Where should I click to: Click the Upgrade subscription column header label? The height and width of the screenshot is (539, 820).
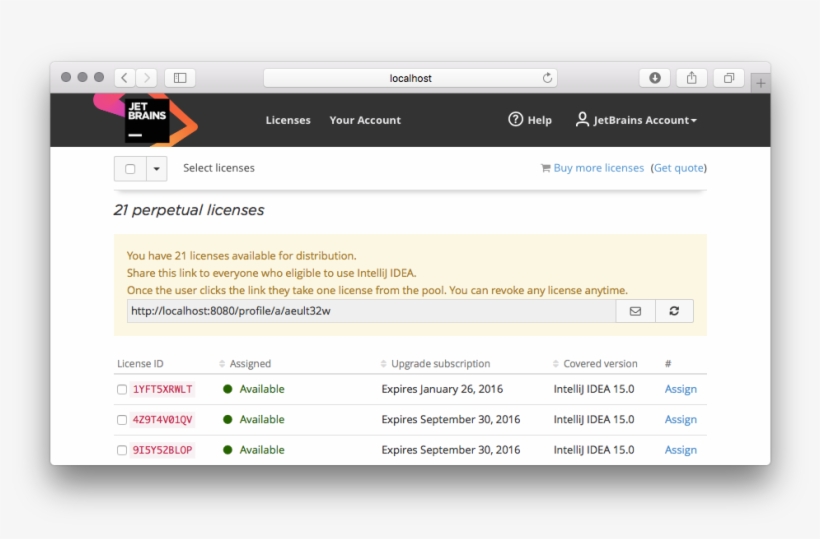pos(440,363)
